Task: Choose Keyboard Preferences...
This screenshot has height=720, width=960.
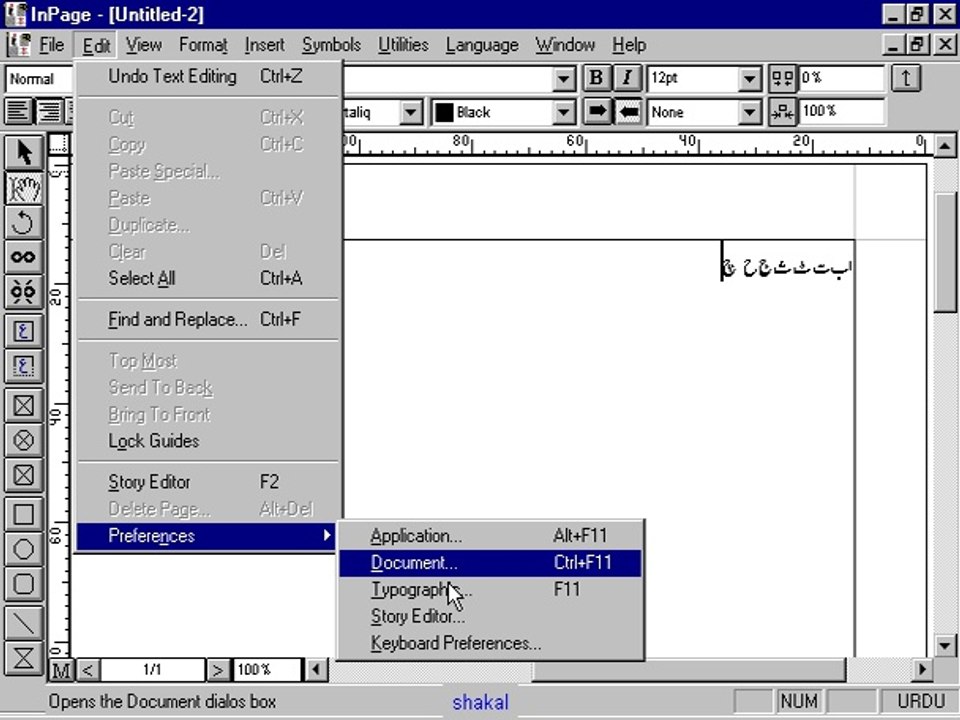Action: click(490, 643)
